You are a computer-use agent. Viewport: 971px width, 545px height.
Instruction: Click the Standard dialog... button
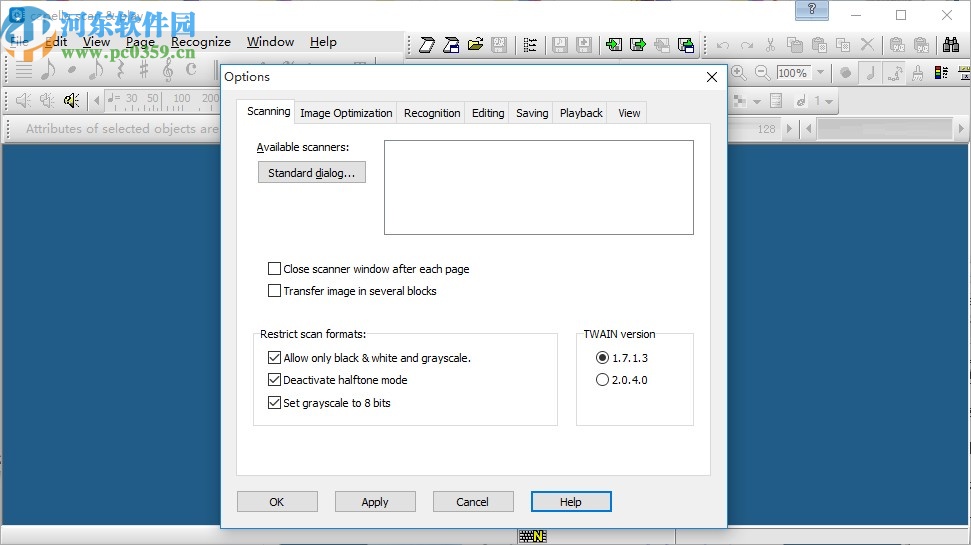(311, 172)
